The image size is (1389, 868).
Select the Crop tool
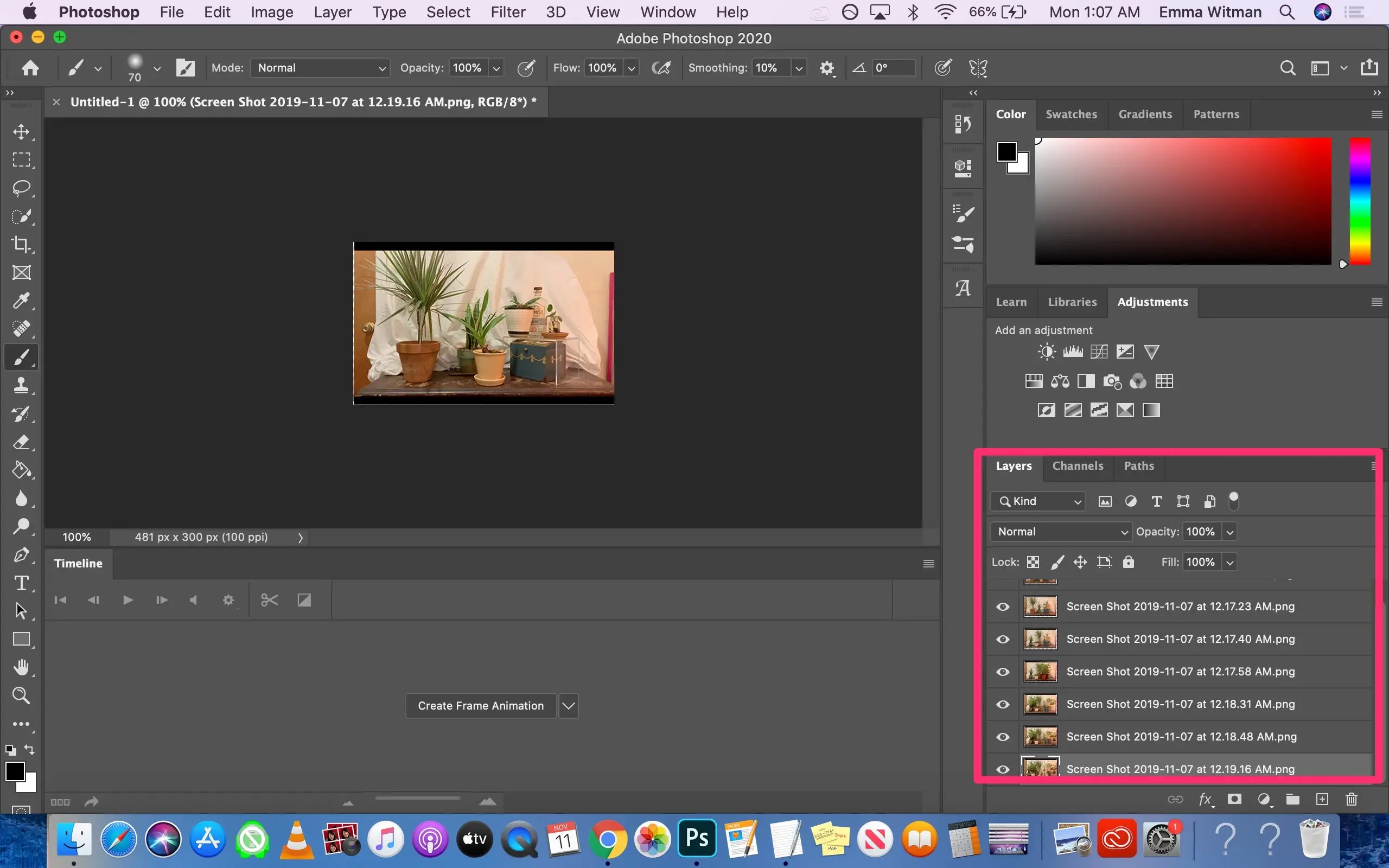coord(21,245)
